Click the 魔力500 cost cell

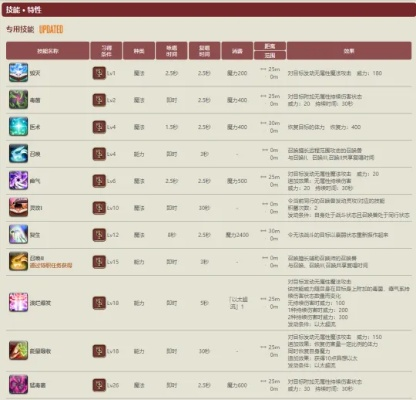(x=237, y=181)
